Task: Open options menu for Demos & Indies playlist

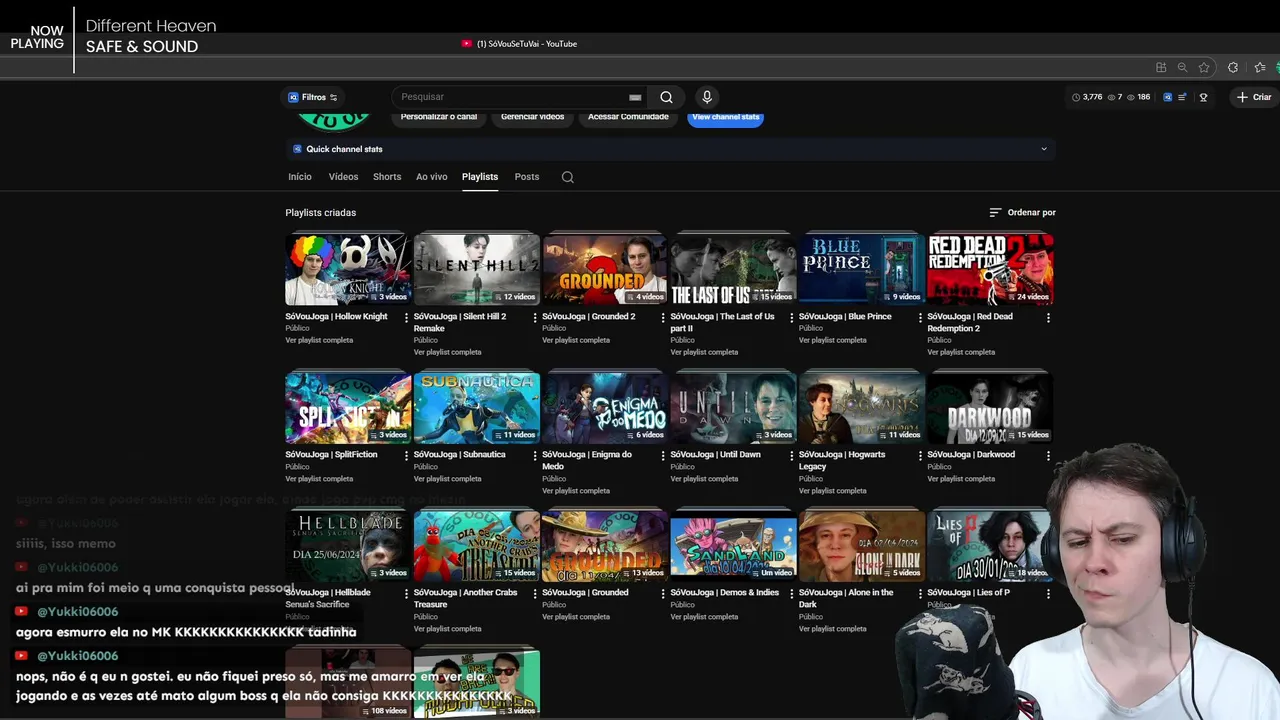Action: pos(791,593)
